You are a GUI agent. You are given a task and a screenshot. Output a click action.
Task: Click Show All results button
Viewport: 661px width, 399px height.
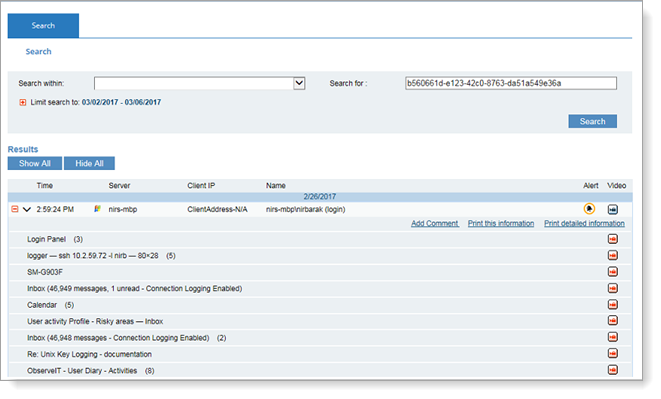coord(35,163)
